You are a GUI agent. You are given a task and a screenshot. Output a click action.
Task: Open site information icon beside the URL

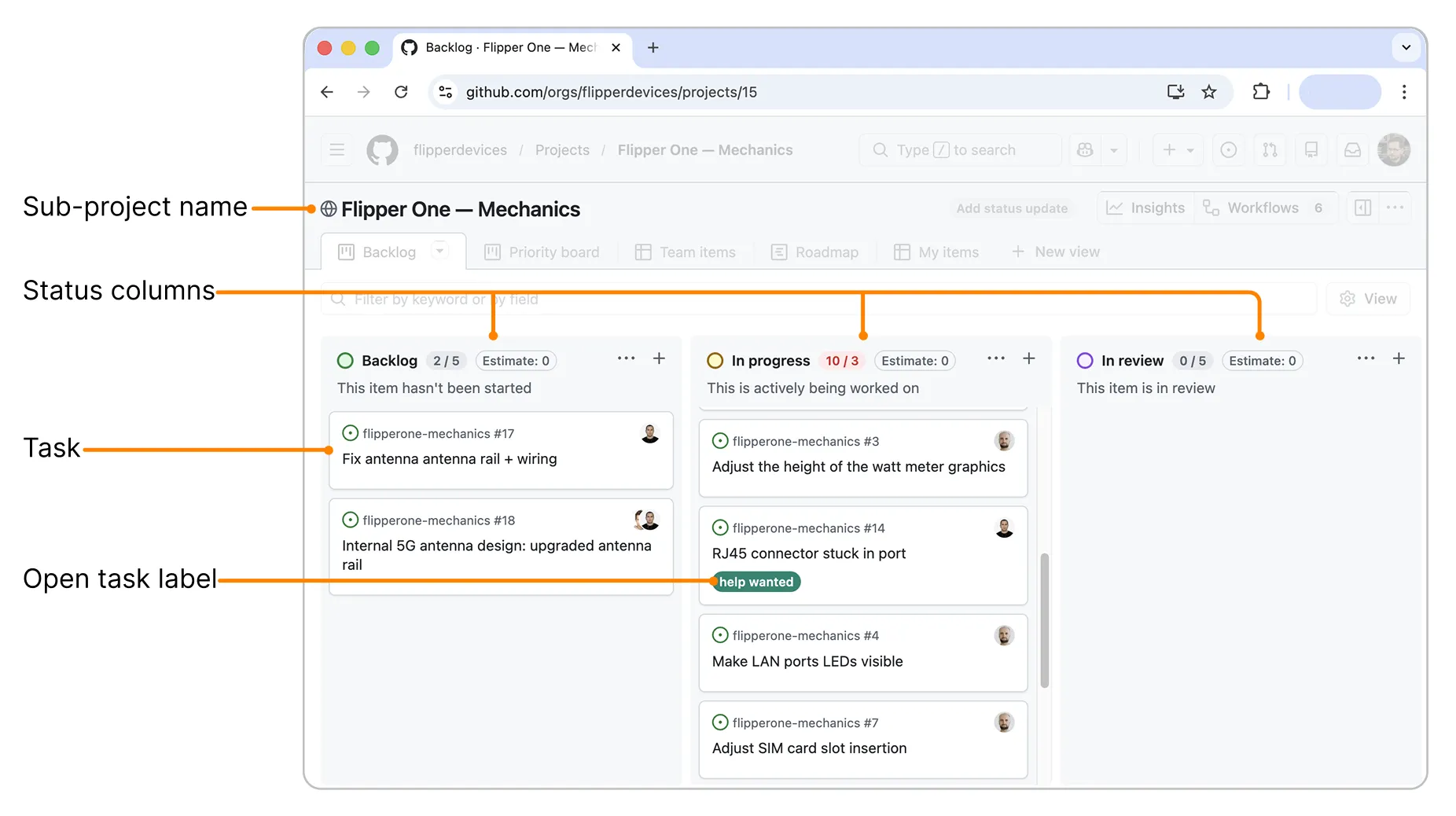(445, 92)
